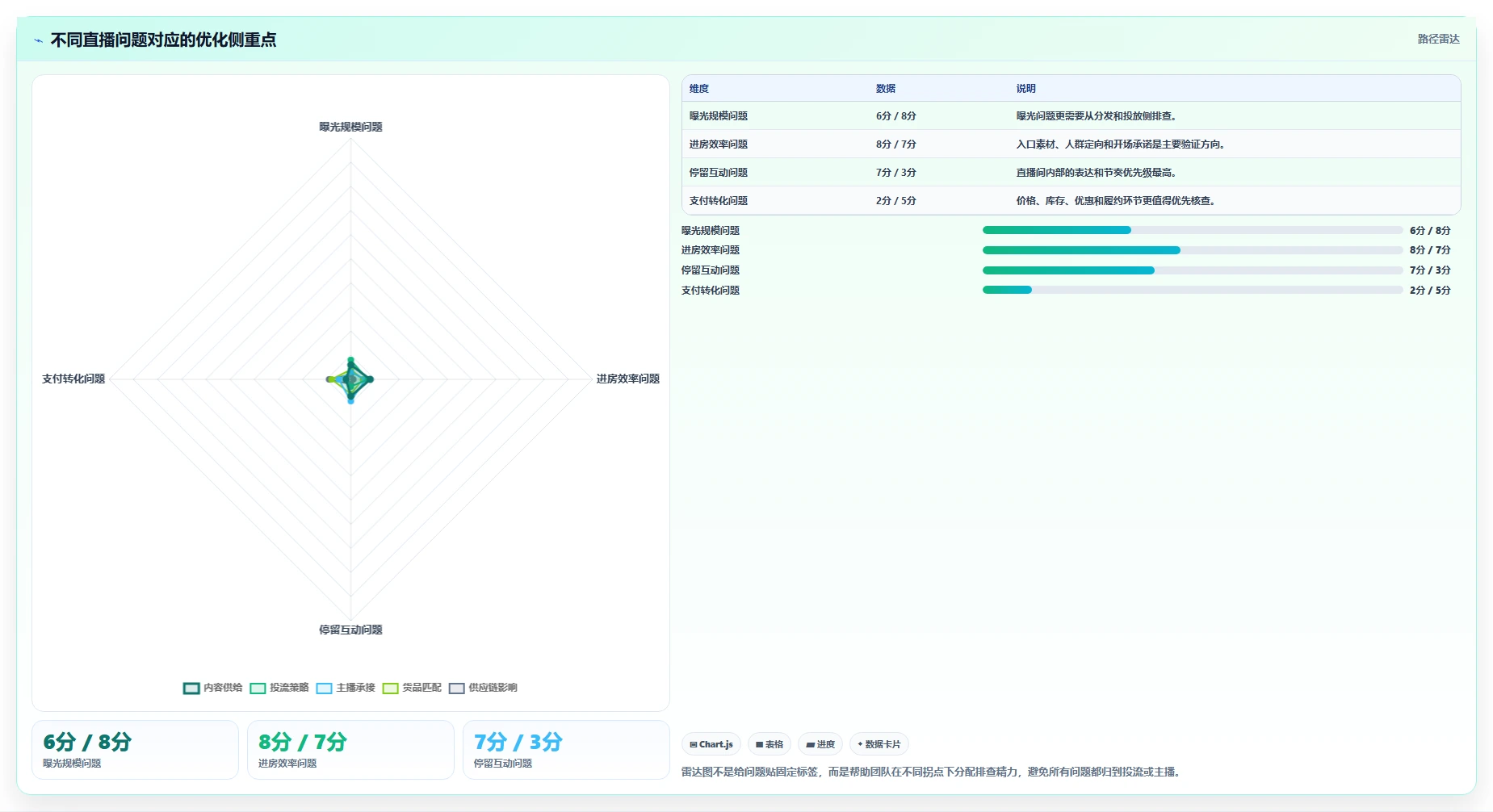Image resolution: width=1493 pixels, height=812 pixels.
Task: Click the 7分 / 3分 value beside the progress bar
Action: point(1430,270)
